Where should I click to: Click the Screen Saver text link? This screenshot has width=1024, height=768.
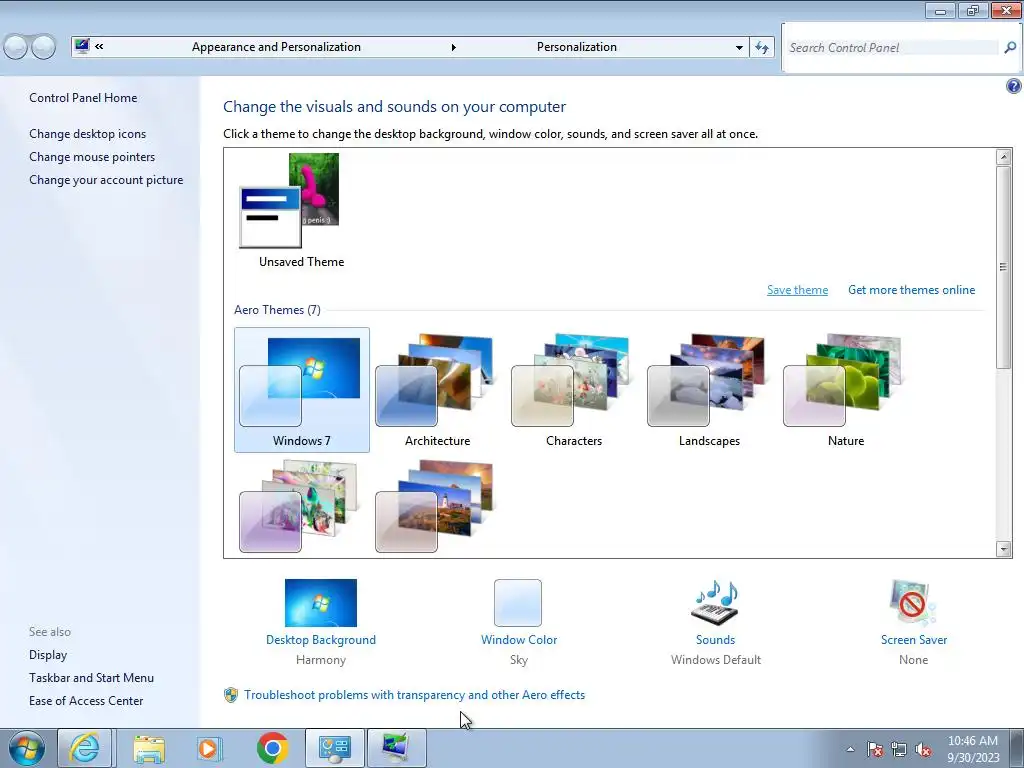[914, 640]
